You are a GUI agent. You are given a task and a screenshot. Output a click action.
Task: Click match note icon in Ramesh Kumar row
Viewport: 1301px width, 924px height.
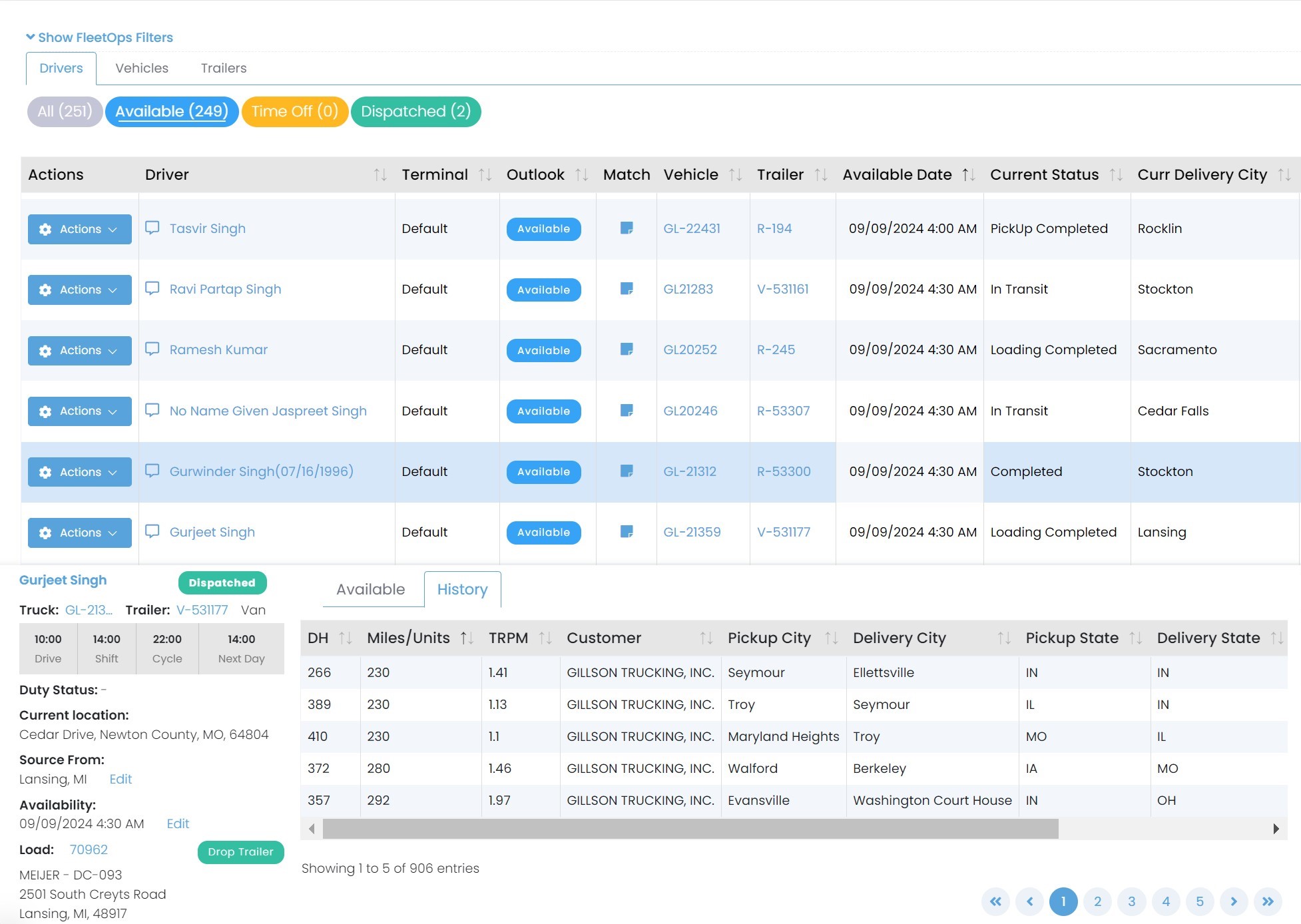click(627, 349)
